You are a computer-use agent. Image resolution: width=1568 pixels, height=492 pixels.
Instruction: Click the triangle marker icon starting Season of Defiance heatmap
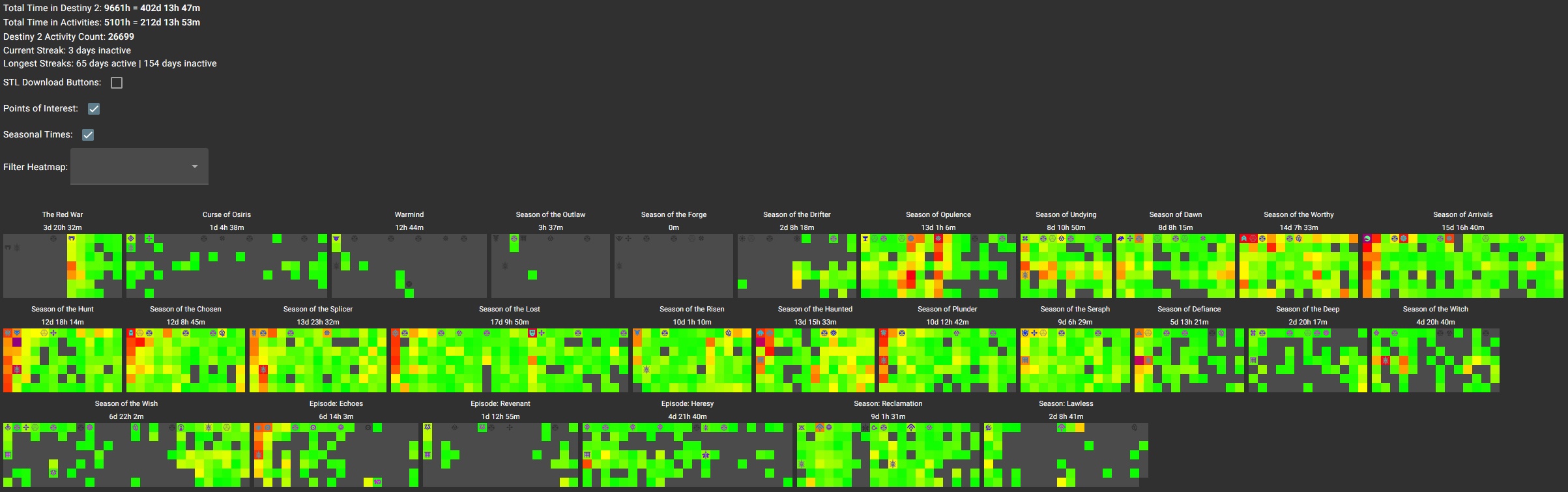1139,333
